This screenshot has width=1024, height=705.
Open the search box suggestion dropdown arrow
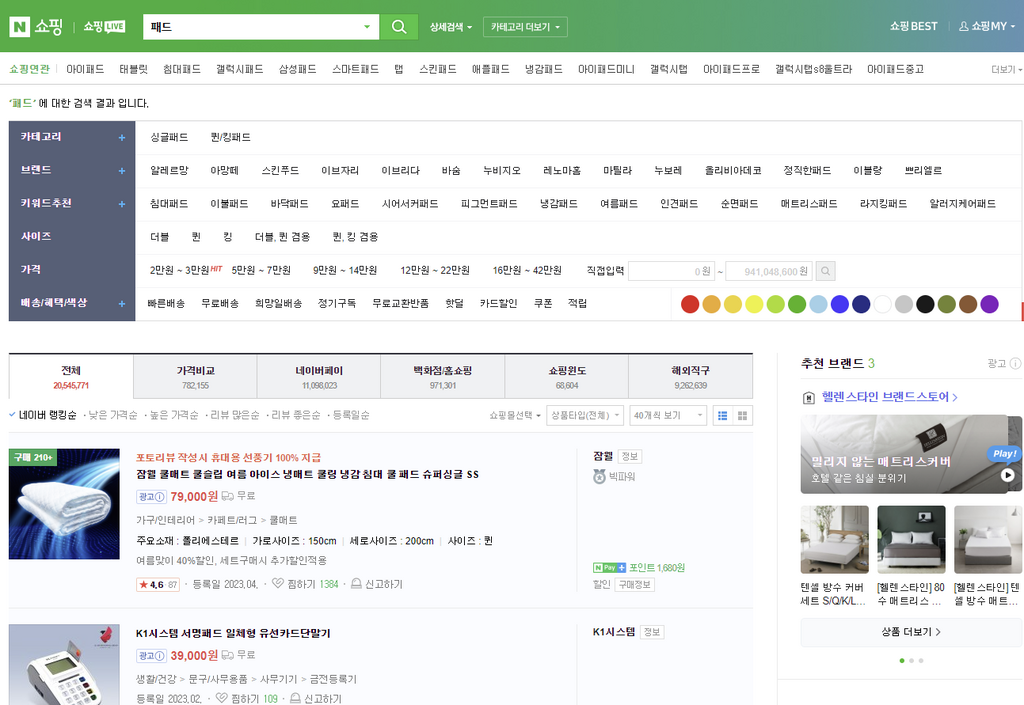tap(367, 27)
